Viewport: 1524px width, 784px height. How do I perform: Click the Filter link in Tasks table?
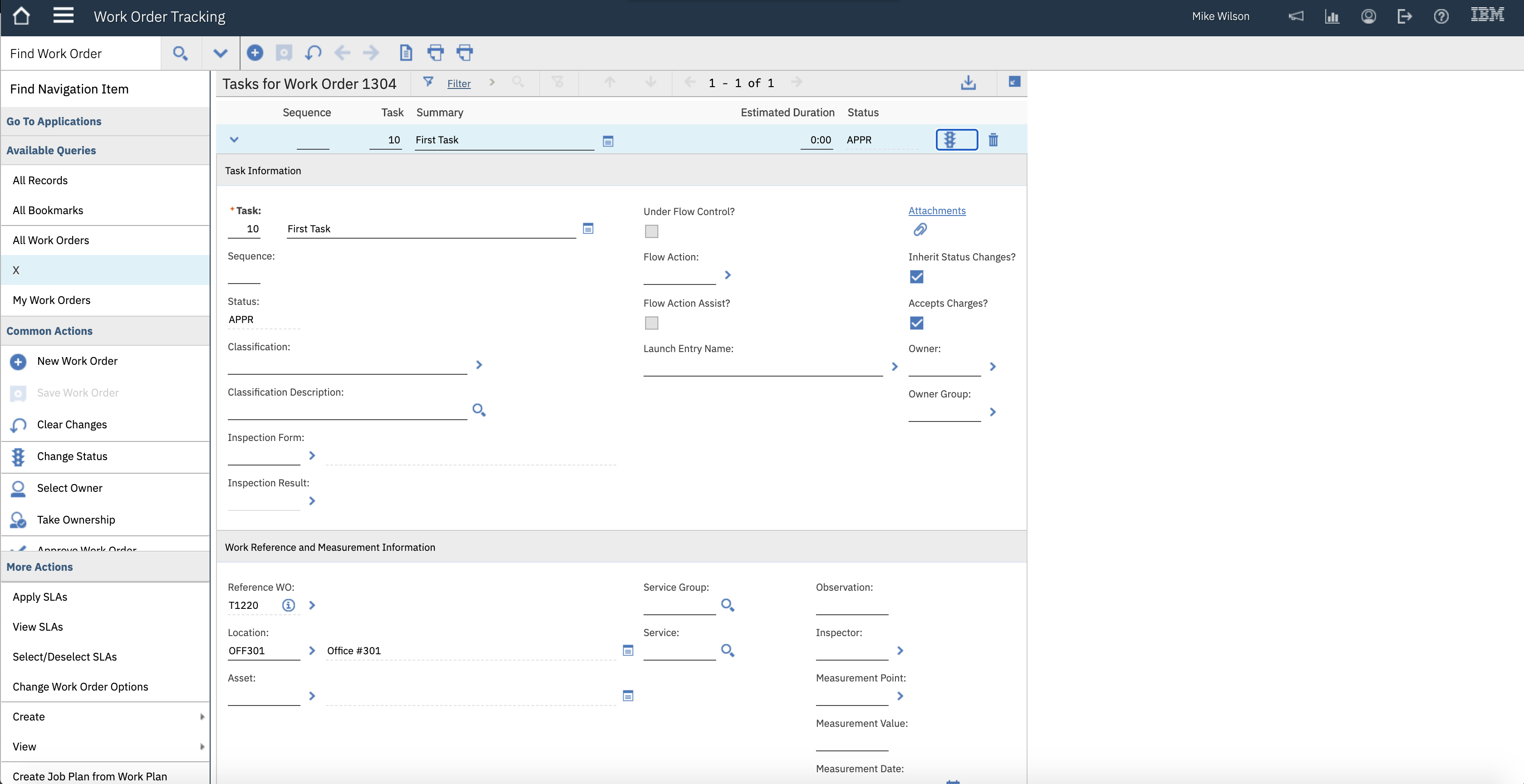click(x=458, y=83)
